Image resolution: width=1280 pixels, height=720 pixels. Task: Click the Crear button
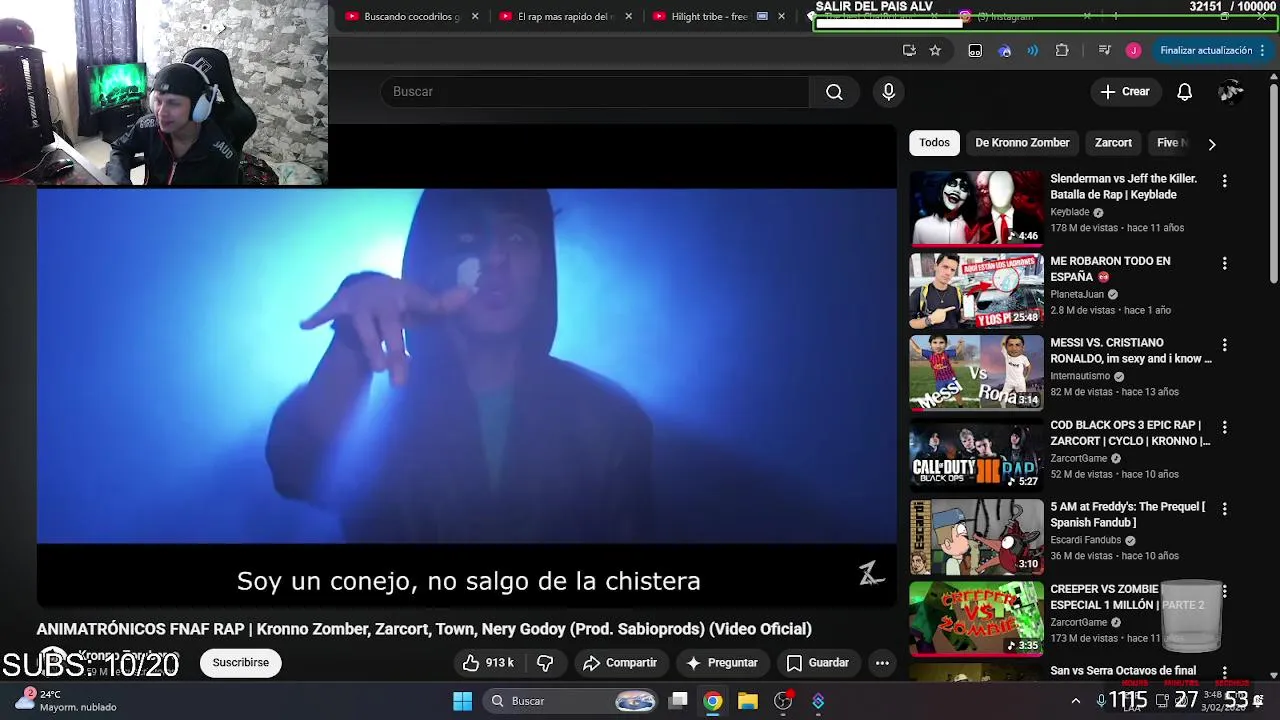pyautogui.click(x=1125, y=92)
